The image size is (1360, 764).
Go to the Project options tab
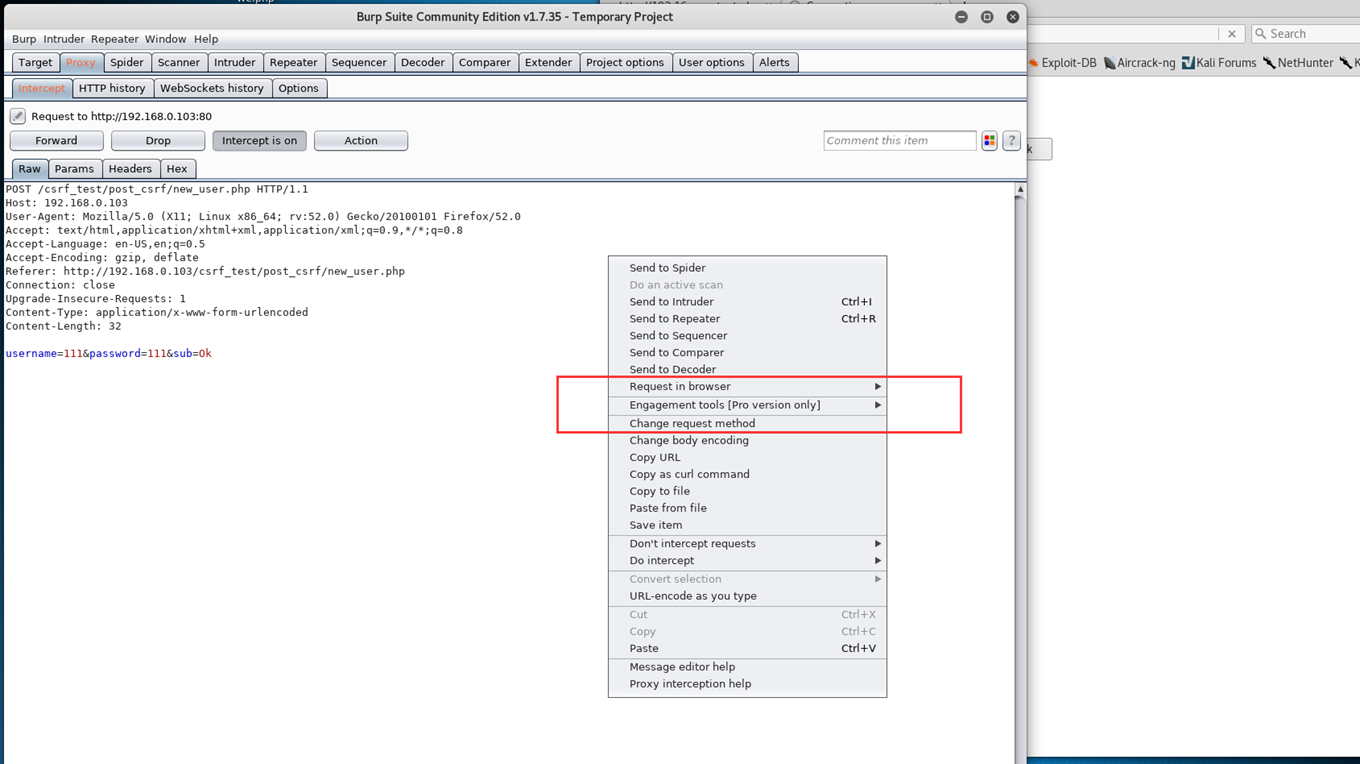coord(625,62)
